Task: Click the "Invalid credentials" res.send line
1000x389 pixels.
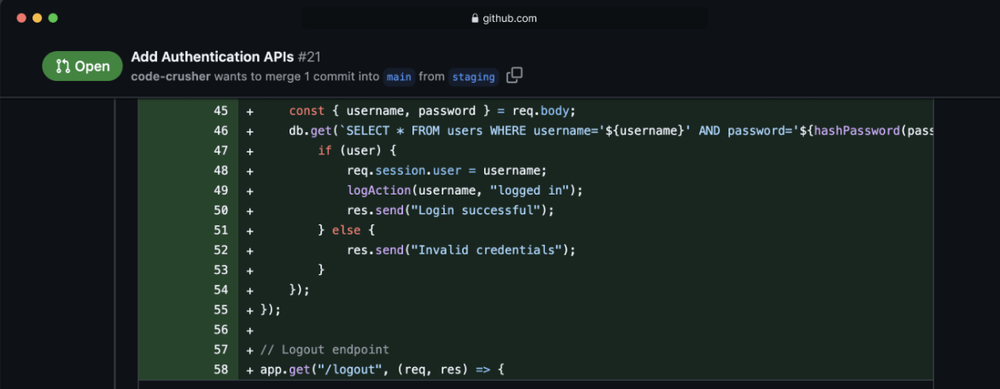Action: pos(462,250)
